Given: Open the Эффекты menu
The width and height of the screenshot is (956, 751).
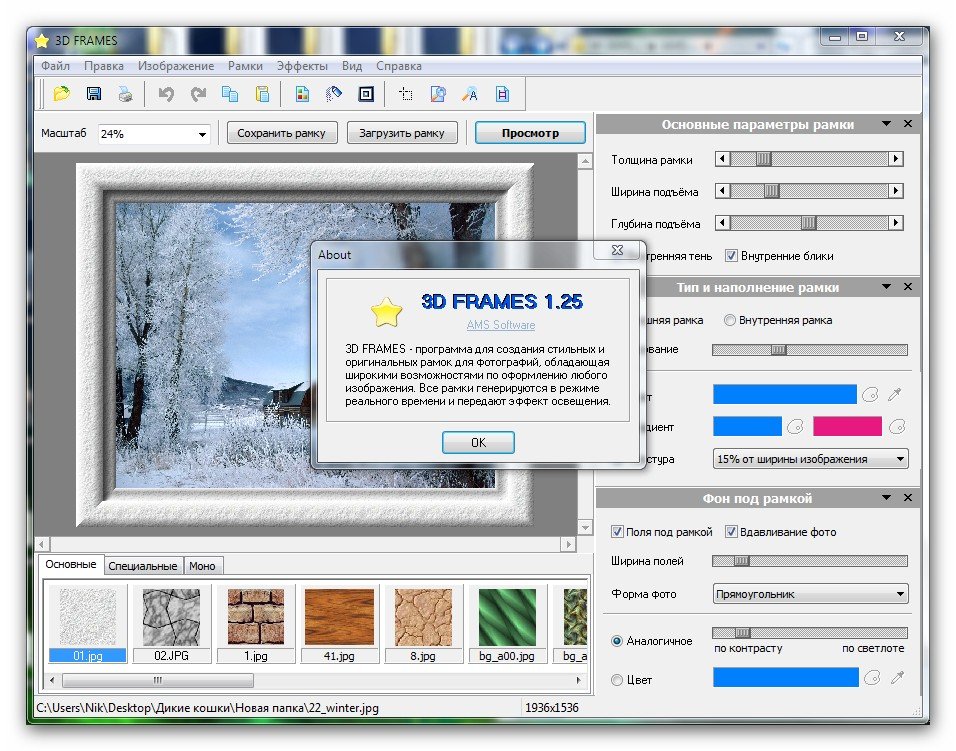Looking at the screenshot, I should (x=302, y=66).
